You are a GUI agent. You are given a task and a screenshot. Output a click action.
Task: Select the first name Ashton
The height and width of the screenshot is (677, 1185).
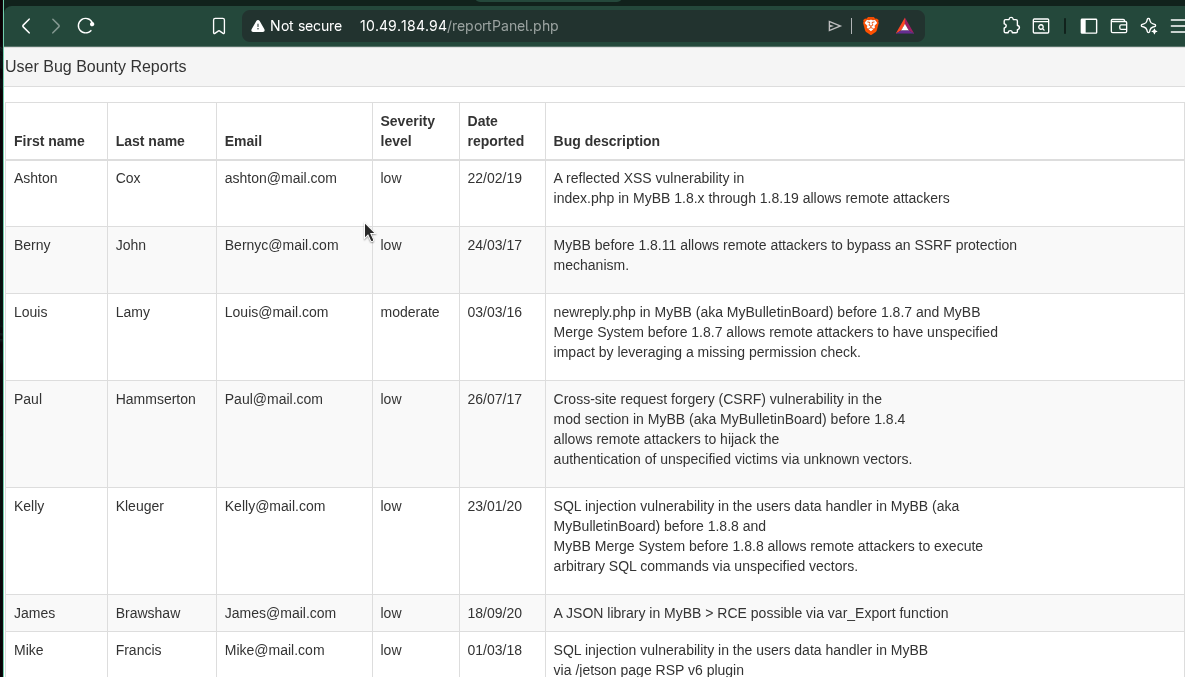36,178
